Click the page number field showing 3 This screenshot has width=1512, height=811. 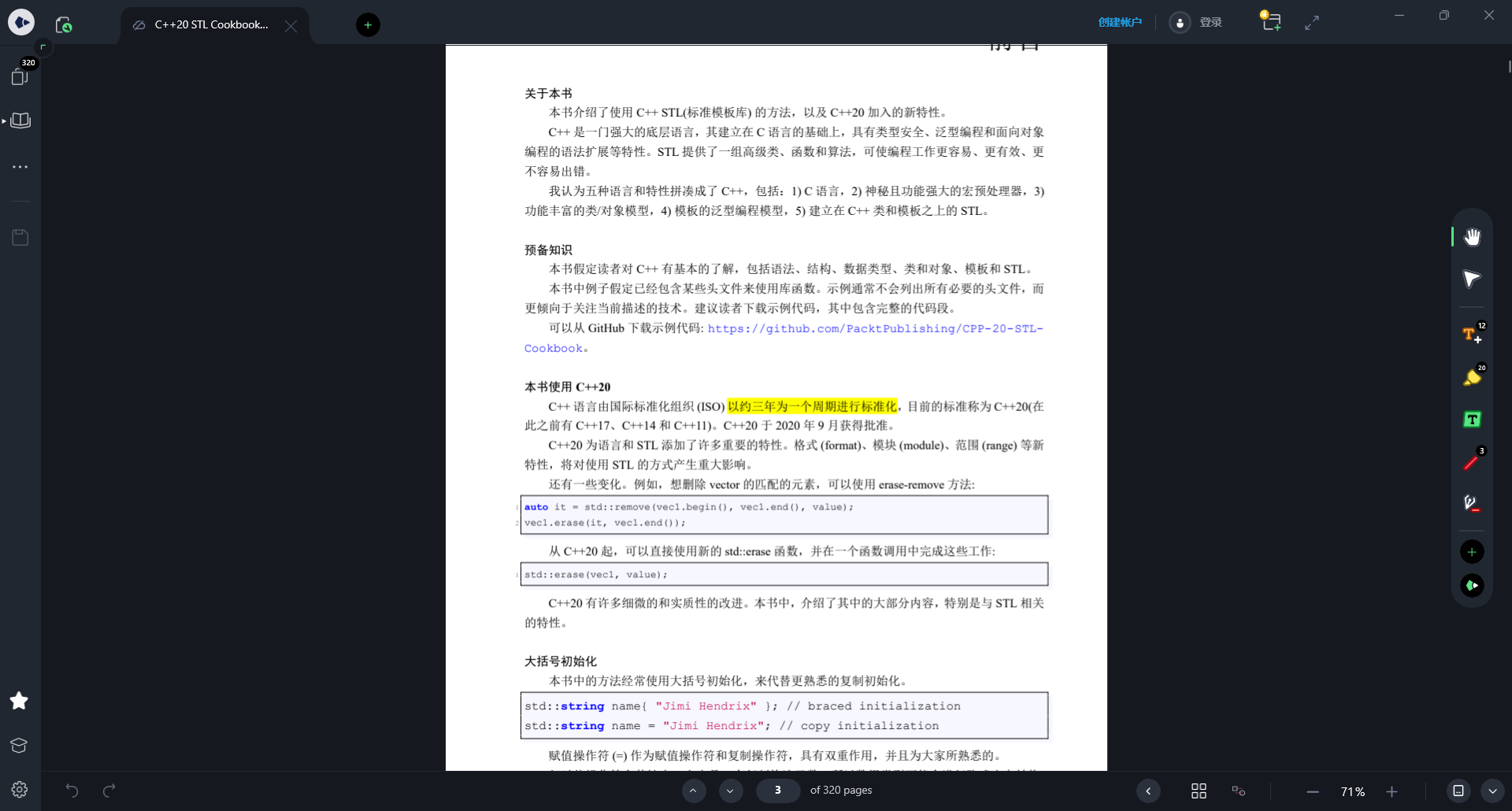[778, 791]
